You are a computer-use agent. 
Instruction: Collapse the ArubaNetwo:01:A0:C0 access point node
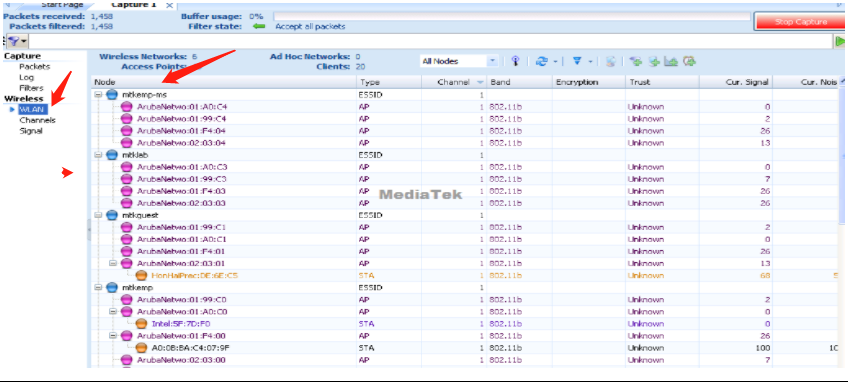[112, 312]
